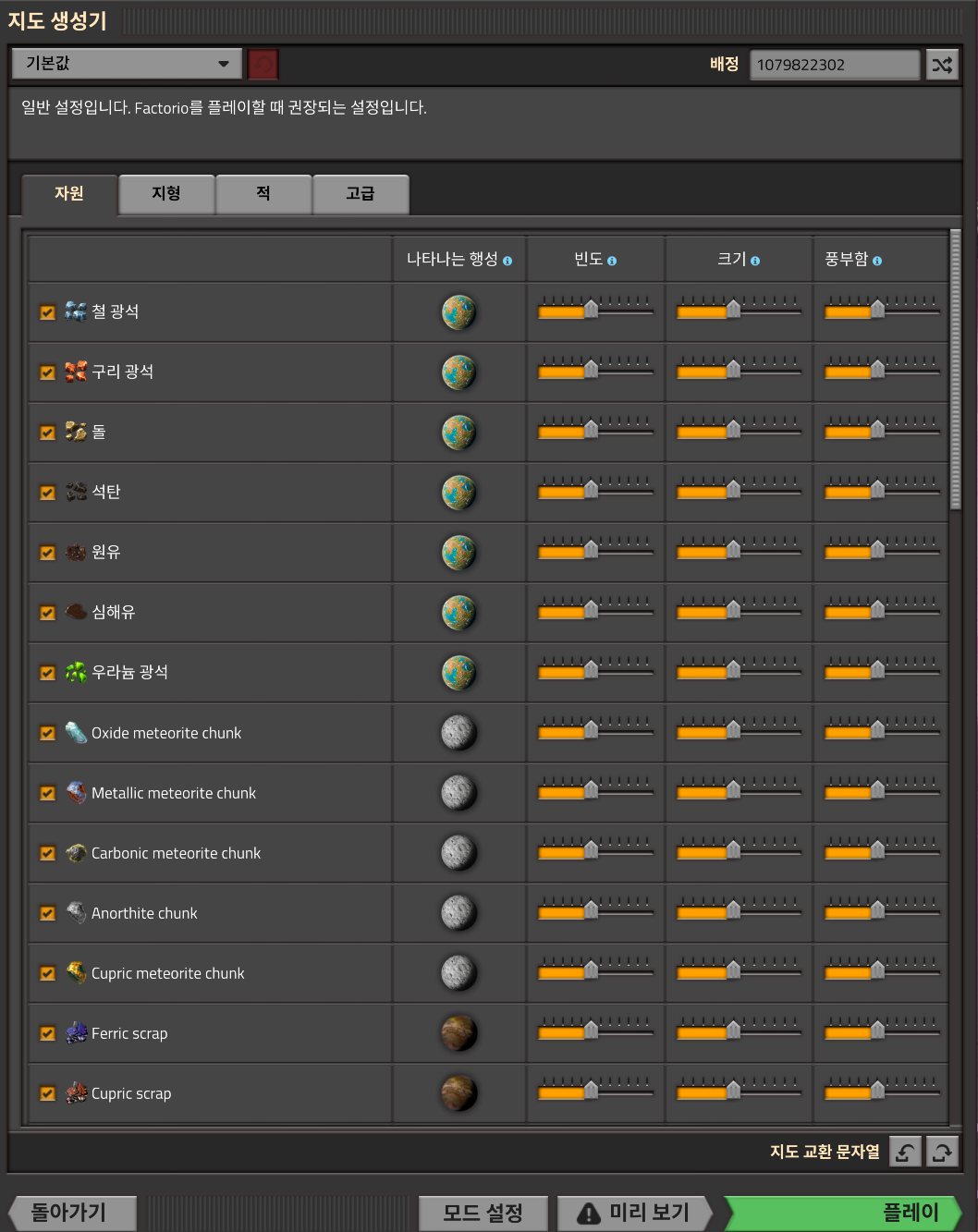978x1232 pixels.
Task: Click info icon next to 빈도 header
Action: point(612,262)
